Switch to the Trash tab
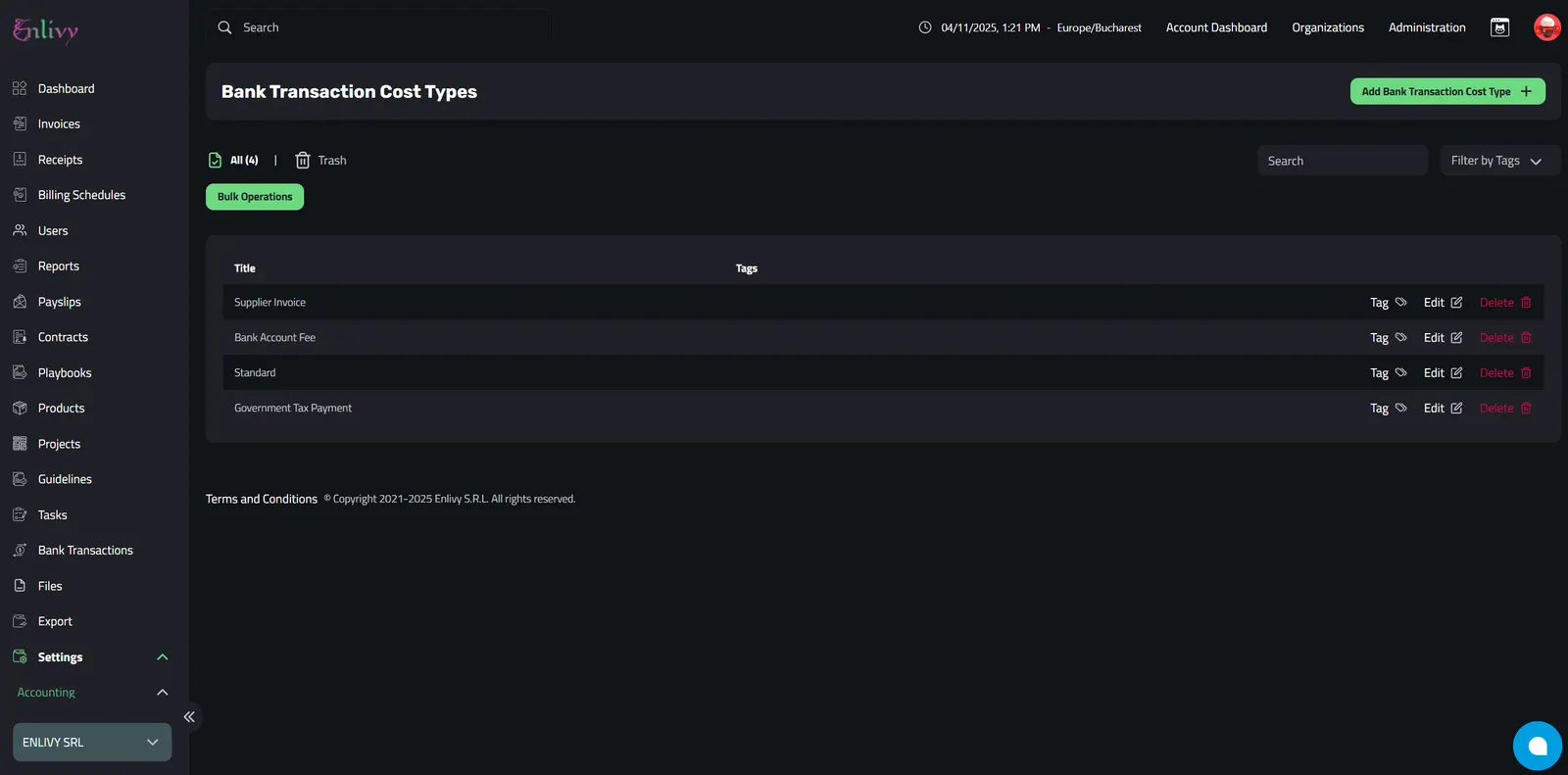Viewport: 1568px width, 775px height. (320, 160)
